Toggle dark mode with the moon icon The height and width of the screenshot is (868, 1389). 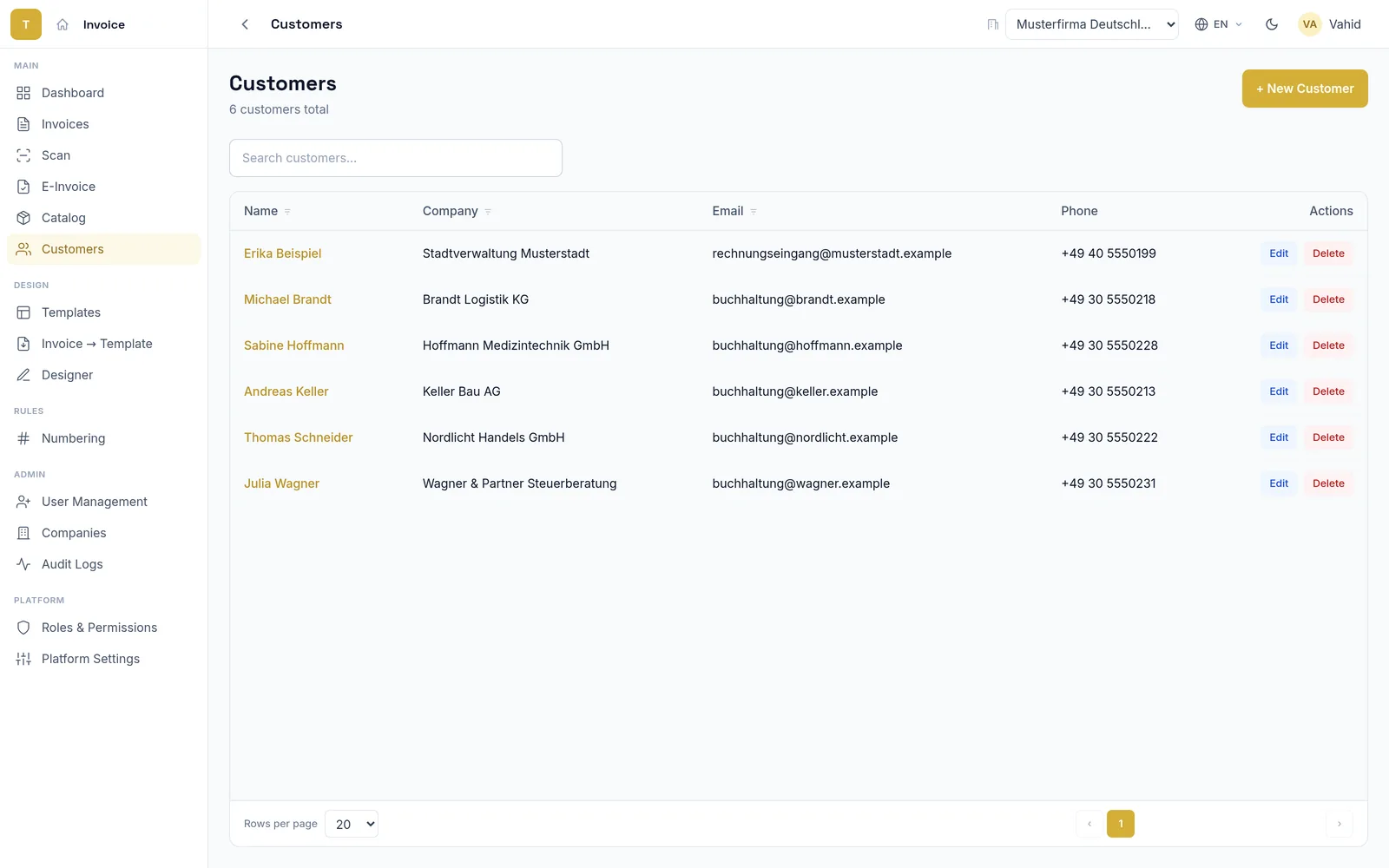1272,24
